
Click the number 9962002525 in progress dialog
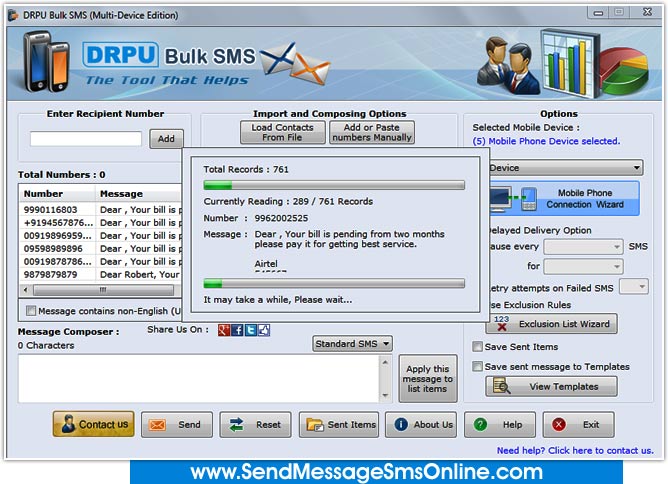pyautogui.click(x=281, y=218)
